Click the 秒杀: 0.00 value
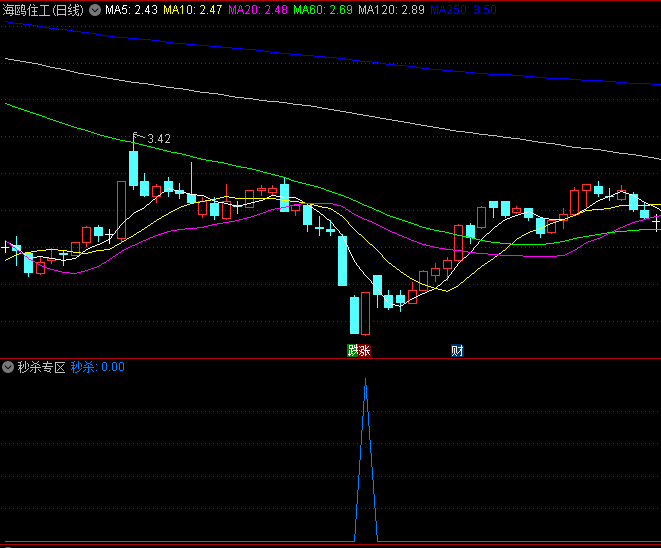The width and height of the screenshot is (661, 548). pos(97,367)
